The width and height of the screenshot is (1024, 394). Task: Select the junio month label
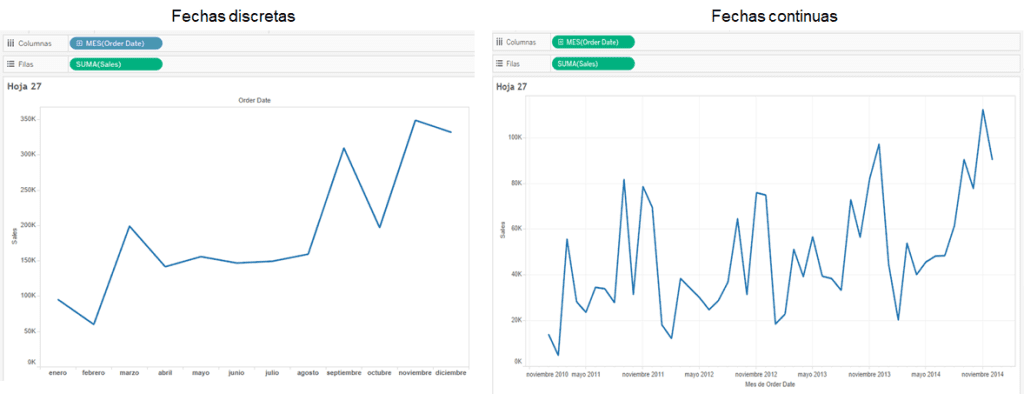(236, 373)
